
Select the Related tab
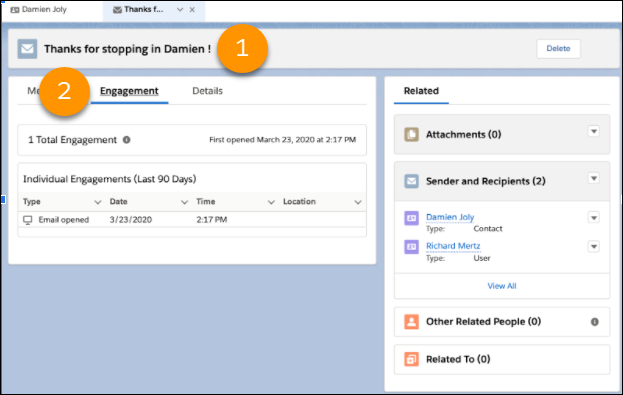coord(421,91)
